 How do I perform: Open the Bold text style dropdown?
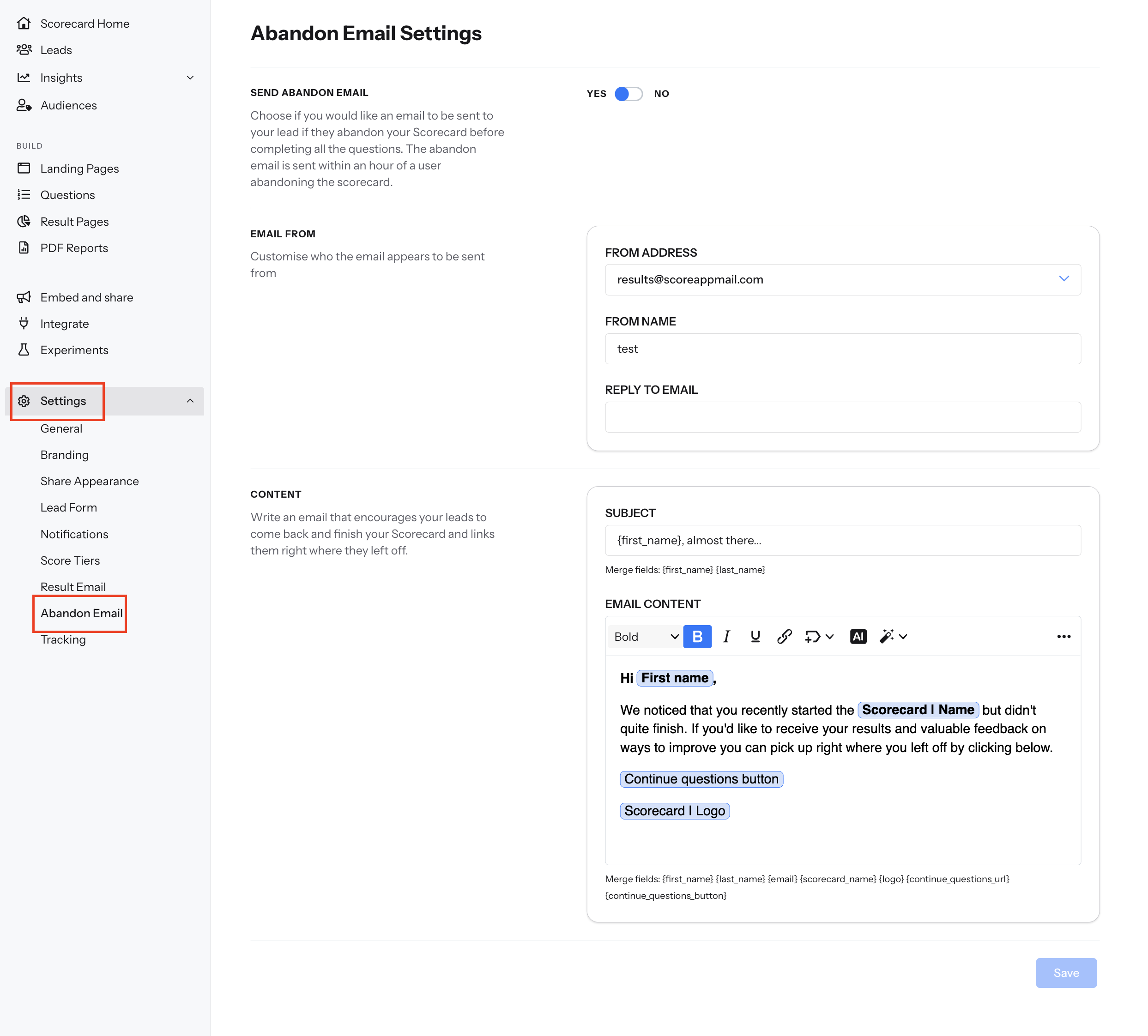tap(645, 636)
